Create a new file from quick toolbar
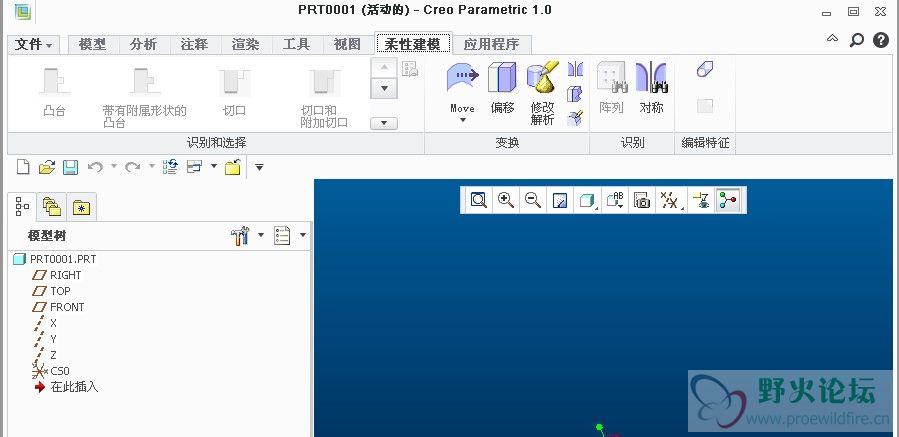 (23, 167)
